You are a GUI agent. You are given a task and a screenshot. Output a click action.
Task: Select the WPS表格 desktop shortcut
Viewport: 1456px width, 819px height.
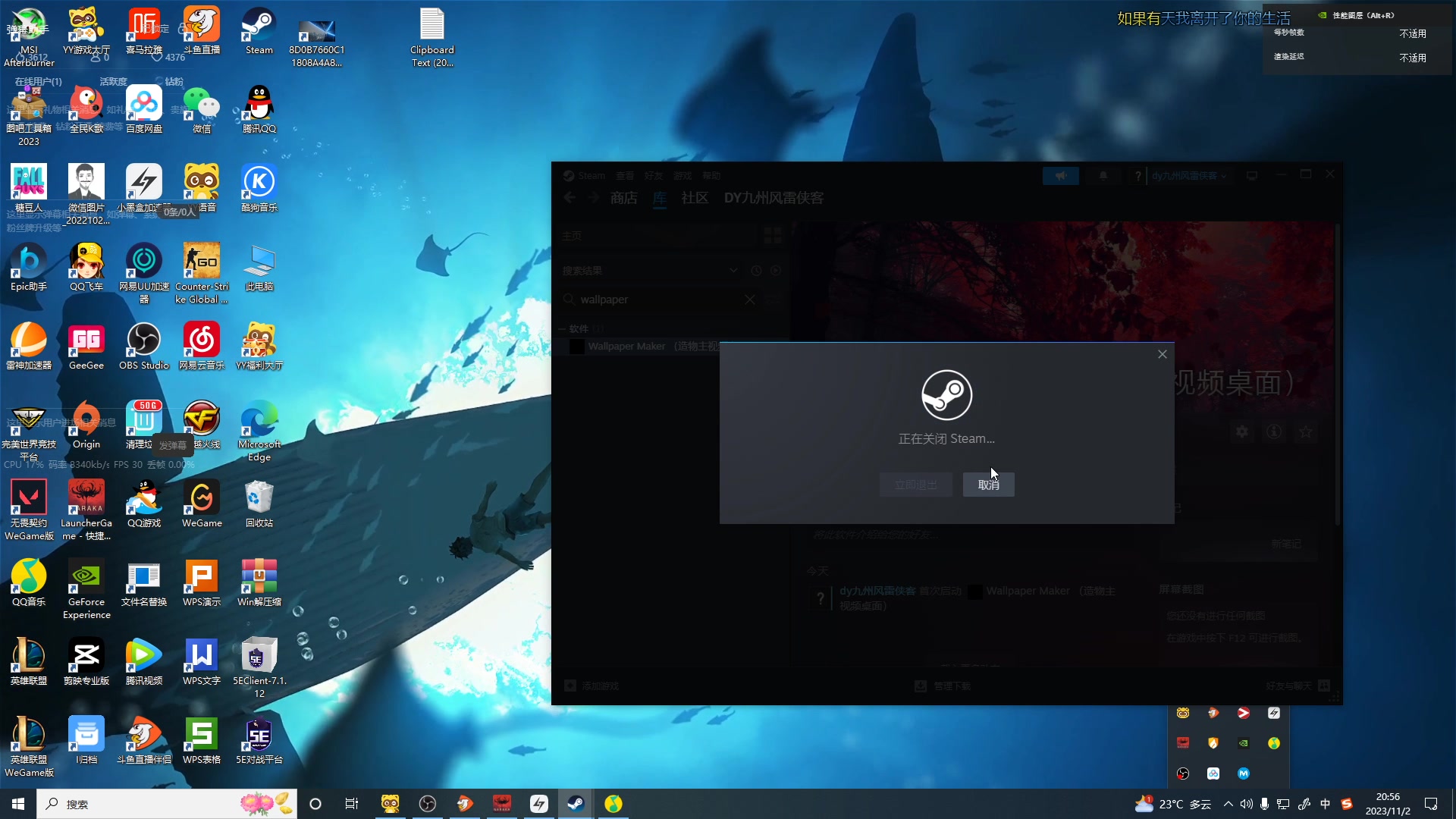coord(202,741)
